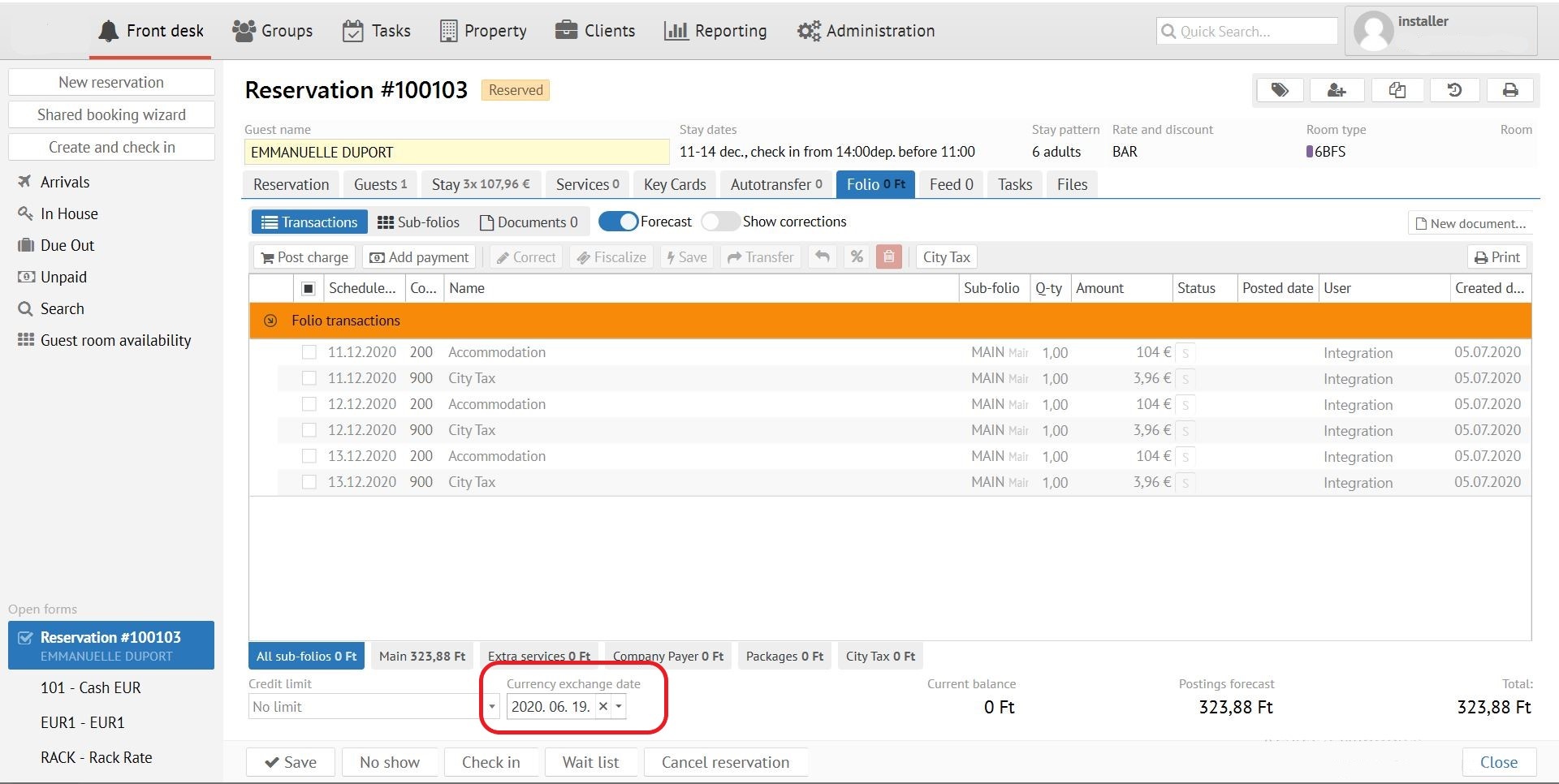Click the undo arrow icon in folio toolbar
Viewport: 1559px width, 784px height.
pyautogui.click(x=823, y=257)
